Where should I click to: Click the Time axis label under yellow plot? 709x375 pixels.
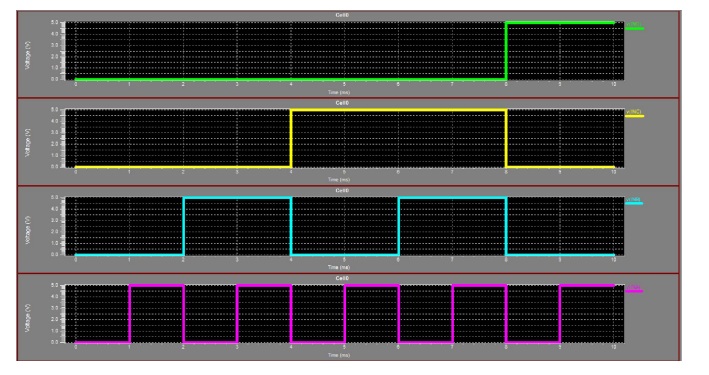pos(339,180)
